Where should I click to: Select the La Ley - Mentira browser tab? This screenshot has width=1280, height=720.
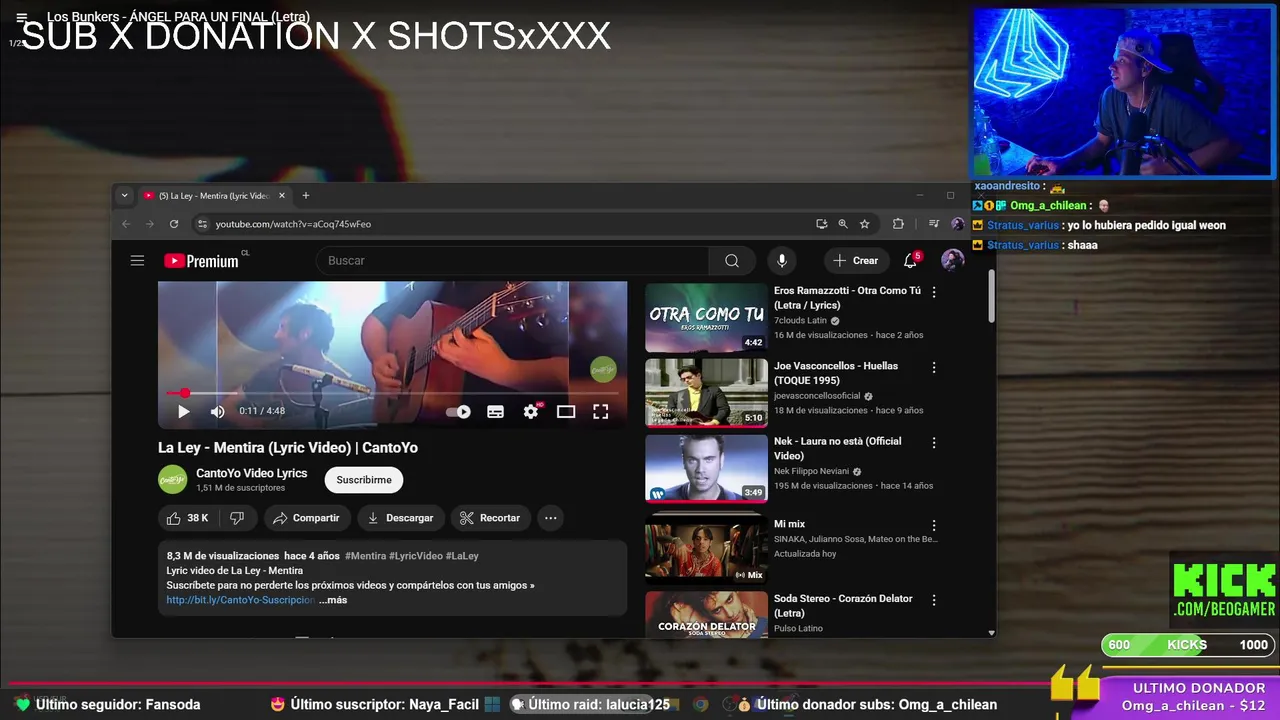pos(214,196)
